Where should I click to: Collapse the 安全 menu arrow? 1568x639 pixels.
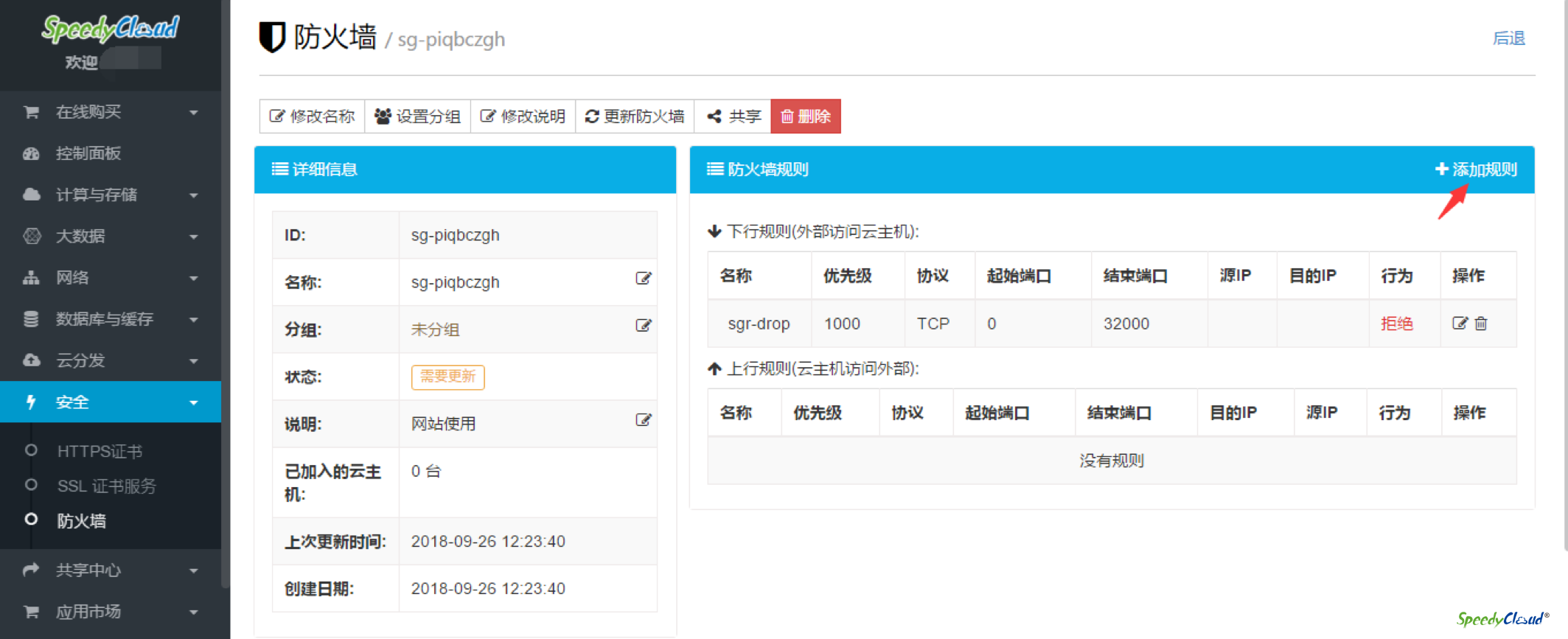194,402
